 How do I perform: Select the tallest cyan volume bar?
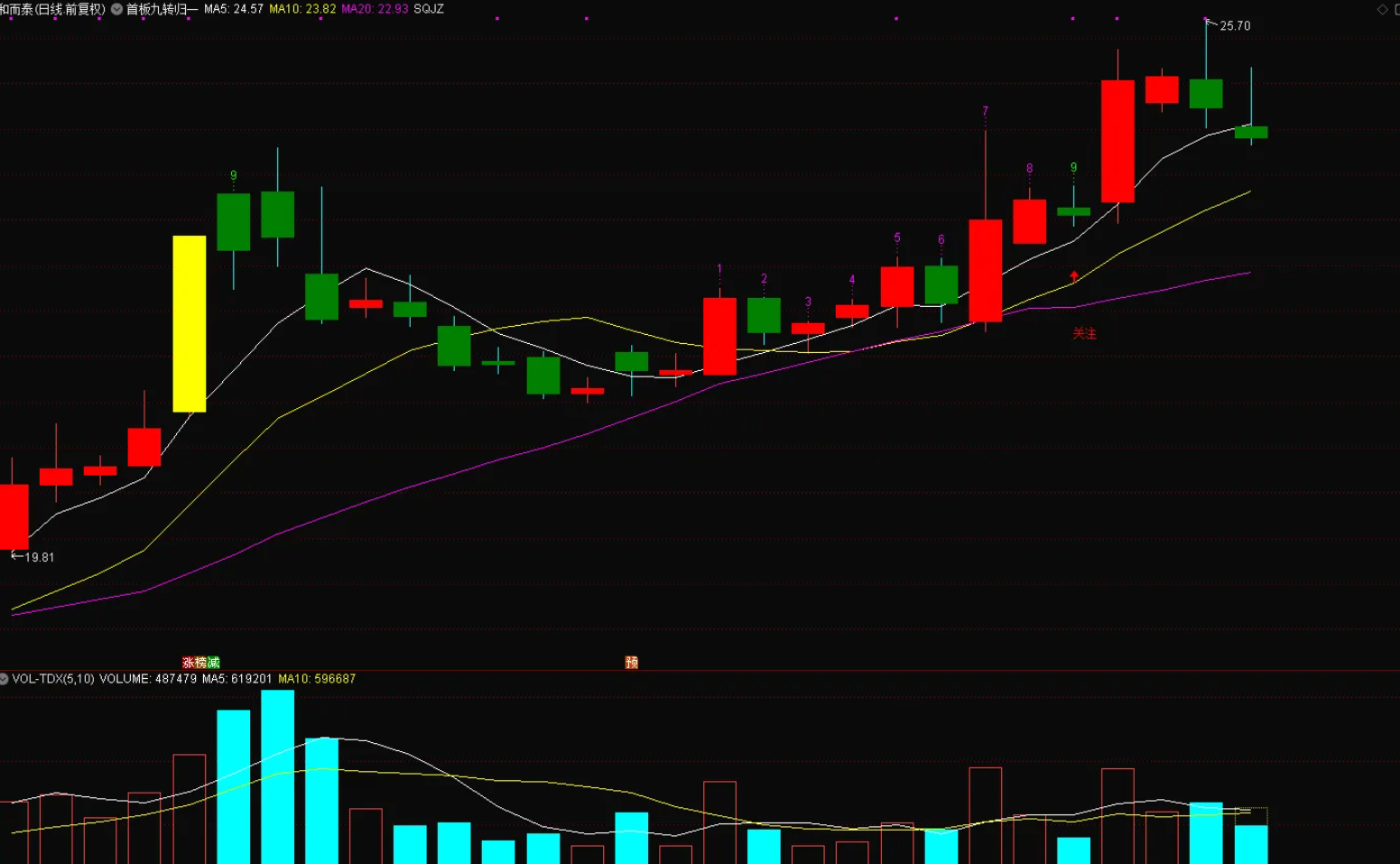tap(278, 776)
